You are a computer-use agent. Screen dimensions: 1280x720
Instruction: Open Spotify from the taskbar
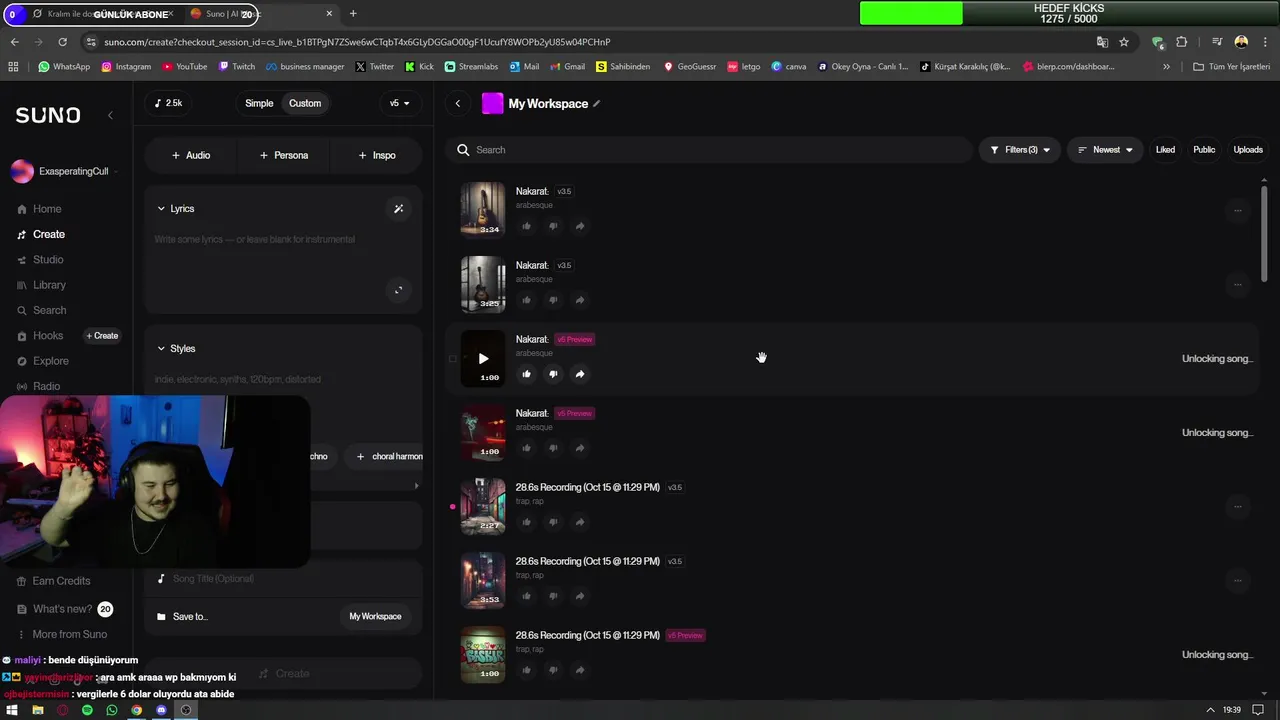coord(87,710)
